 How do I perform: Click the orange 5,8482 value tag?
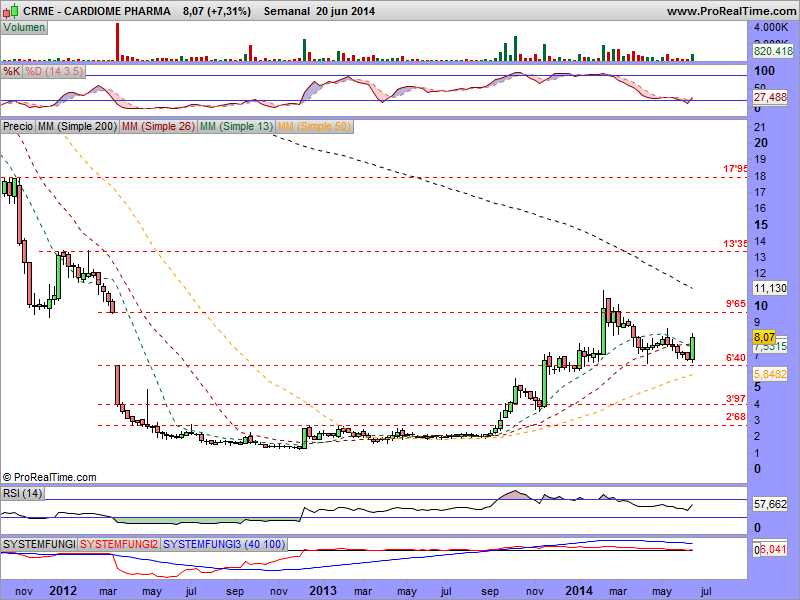(770, 374)
